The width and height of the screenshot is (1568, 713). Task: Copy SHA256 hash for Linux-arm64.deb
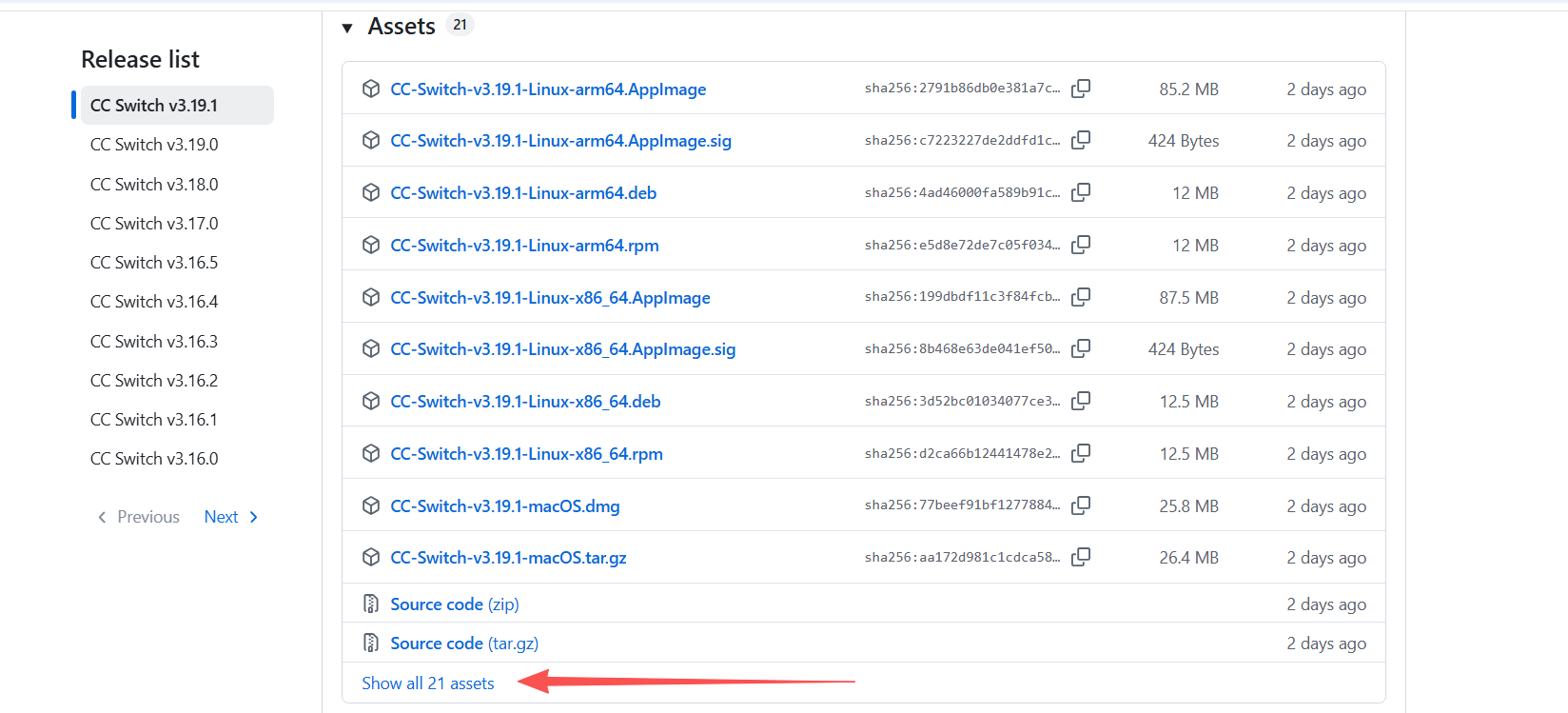1081,192
